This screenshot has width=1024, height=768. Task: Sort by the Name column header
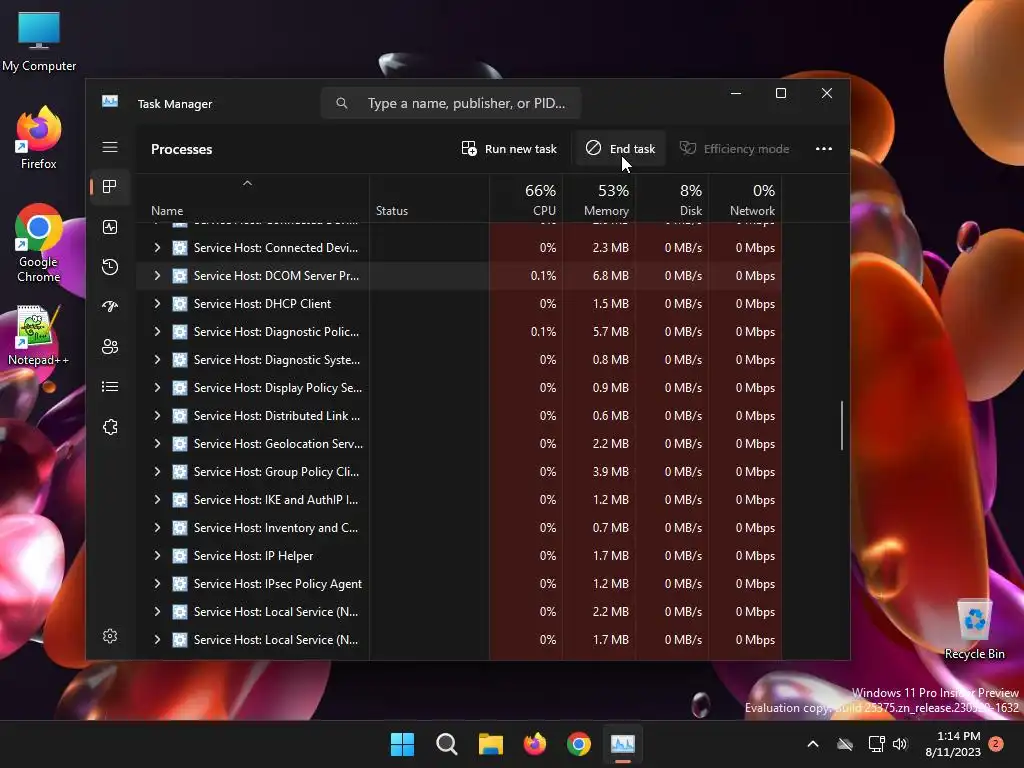click(253, 199)
